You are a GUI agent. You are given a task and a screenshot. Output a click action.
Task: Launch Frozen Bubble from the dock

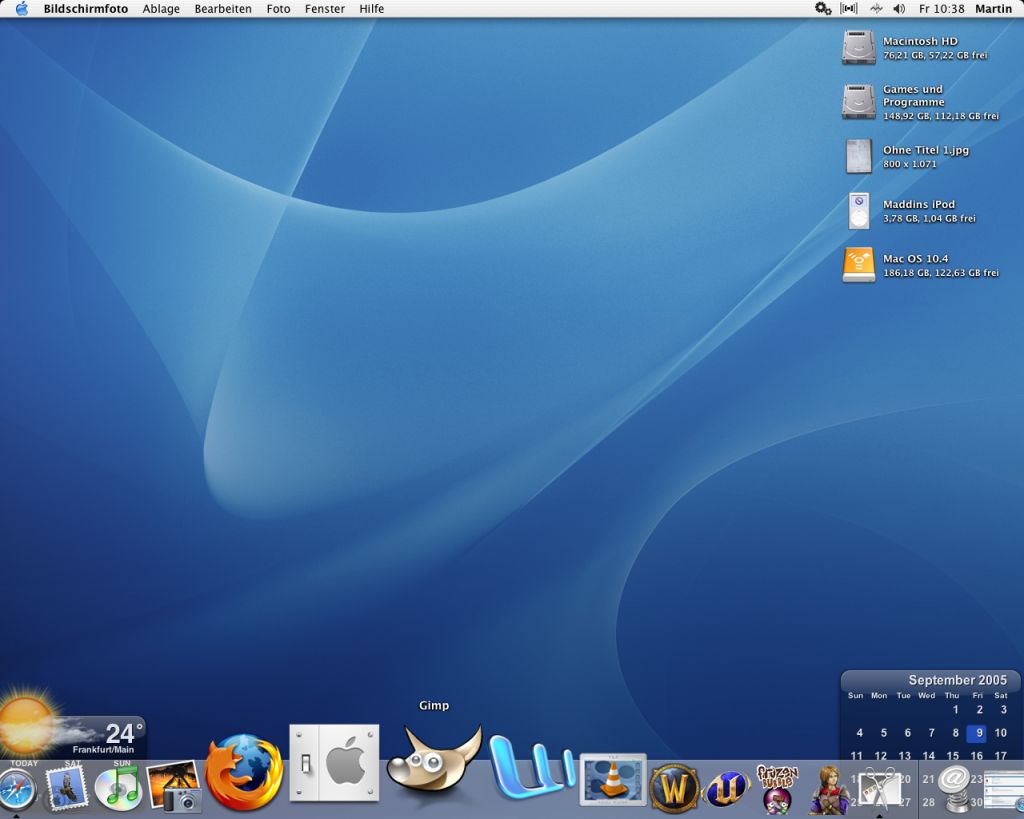coord(777,790)
